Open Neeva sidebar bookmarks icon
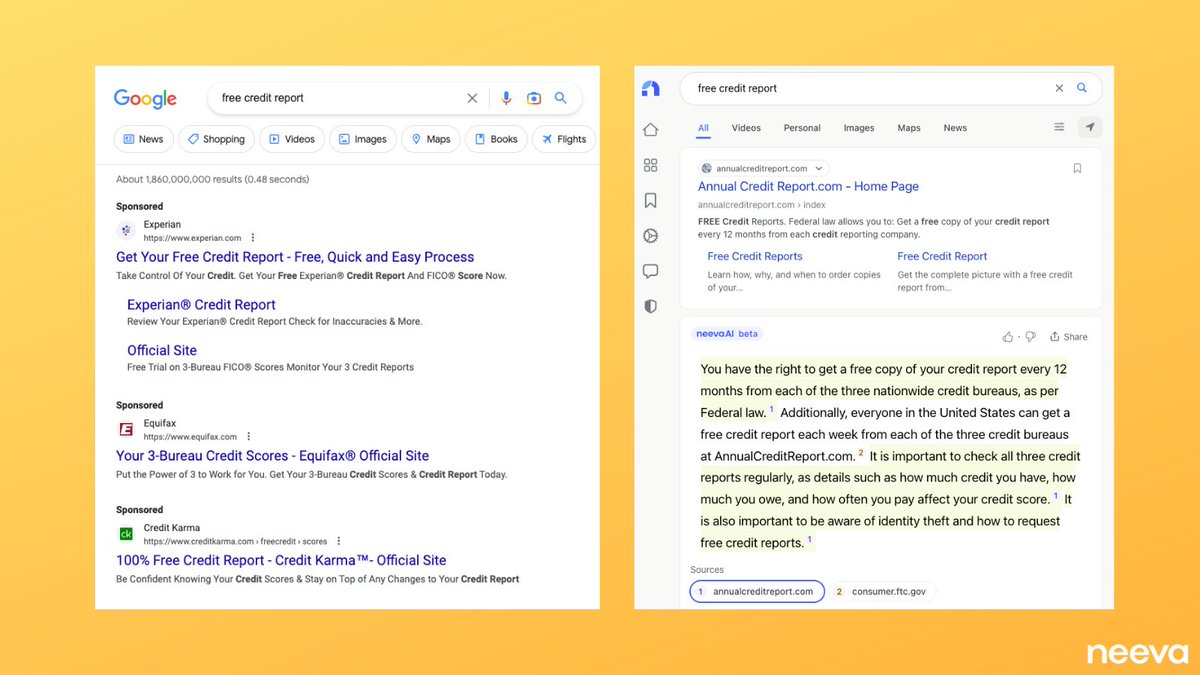Screen dimensions: 1200x675 (x=650, y=201)
